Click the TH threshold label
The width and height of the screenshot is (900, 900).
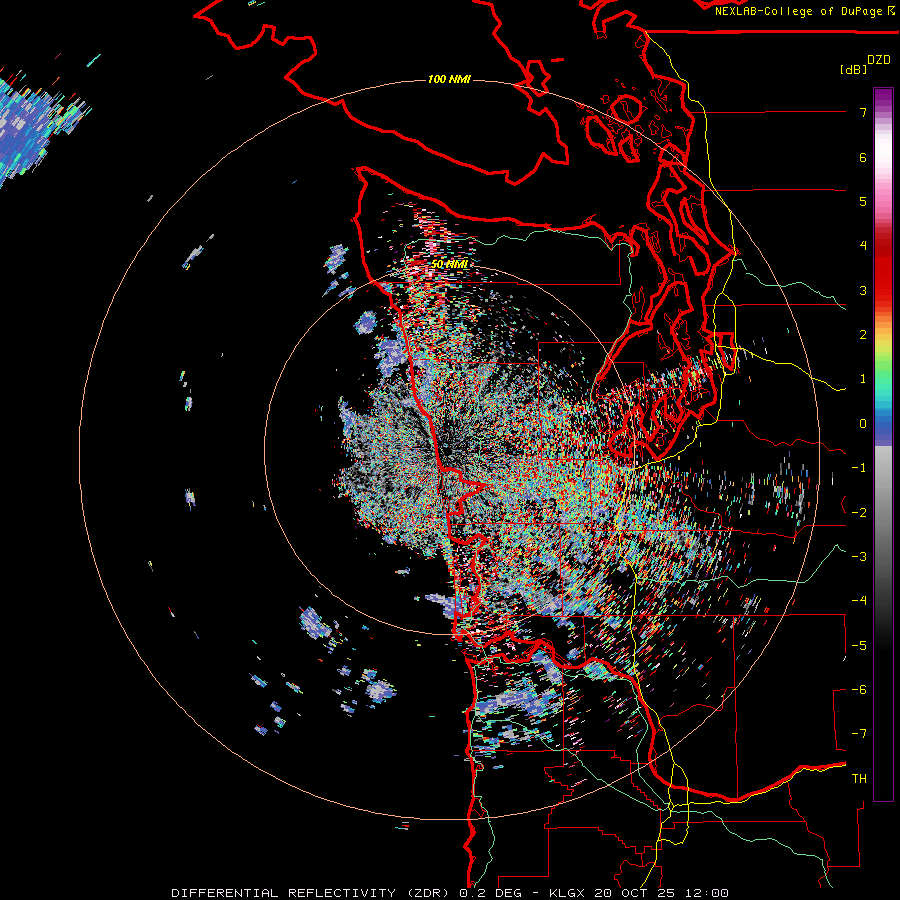pos(859,778)
